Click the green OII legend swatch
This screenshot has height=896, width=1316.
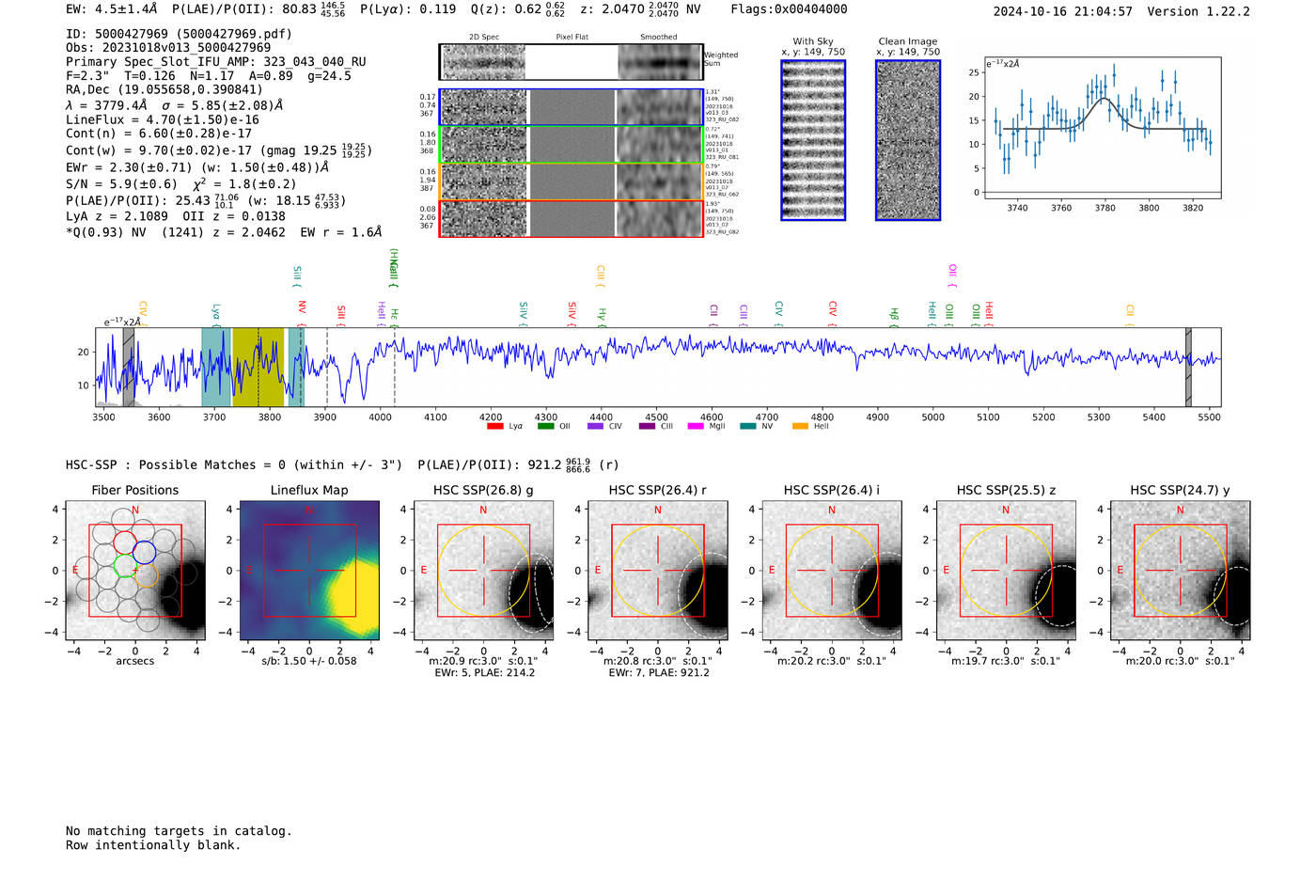[x=545, y=426]
